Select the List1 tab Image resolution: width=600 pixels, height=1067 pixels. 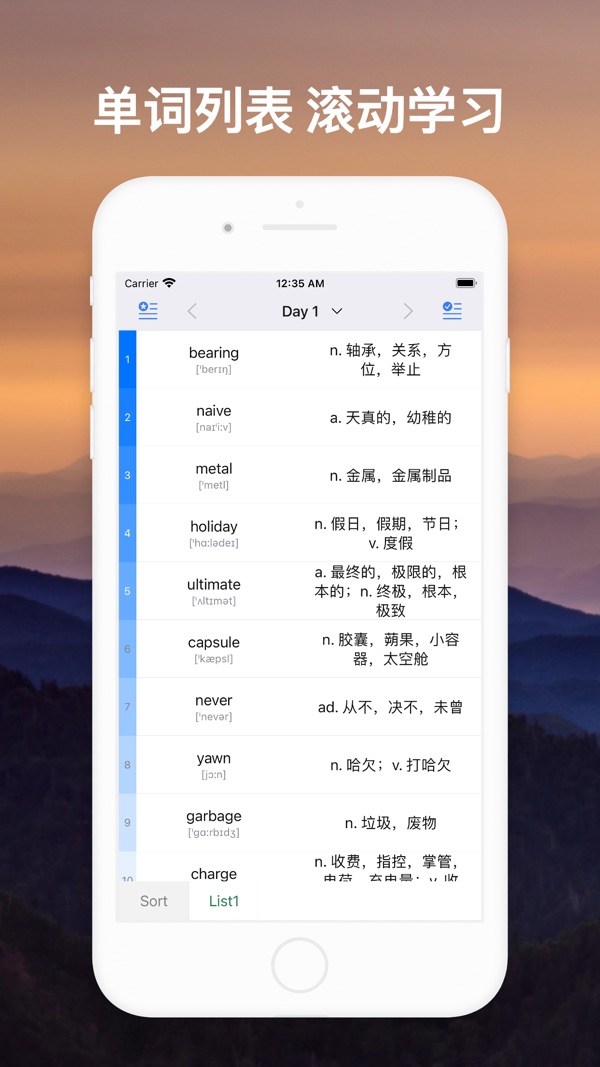coord(224,901)
